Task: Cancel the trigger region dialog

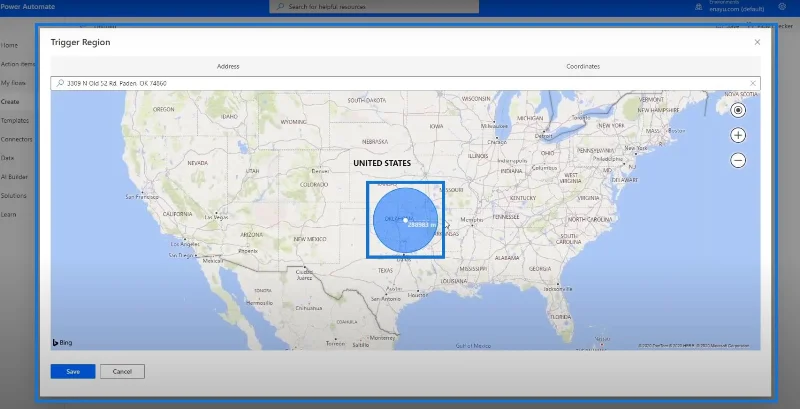Action: (122, 371)
